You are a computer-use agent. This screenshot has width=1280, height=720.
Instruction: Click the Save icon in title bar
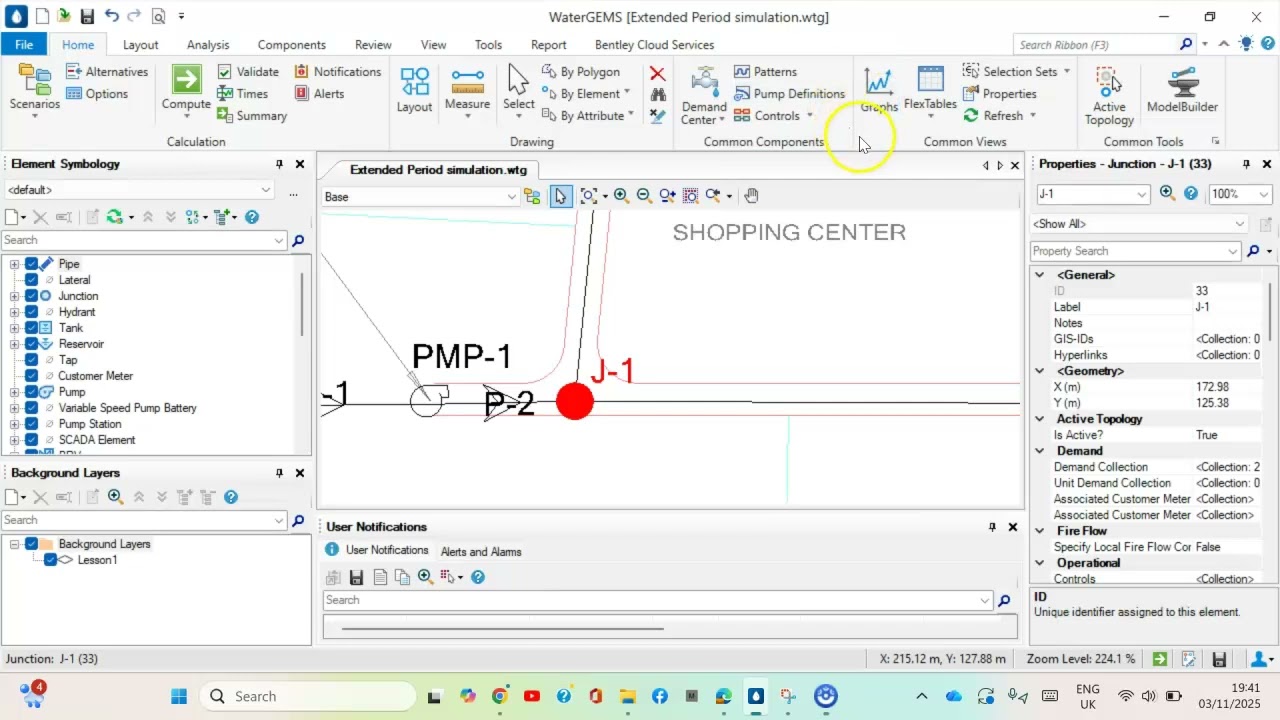pyautogui.click(x=87, y=17)
